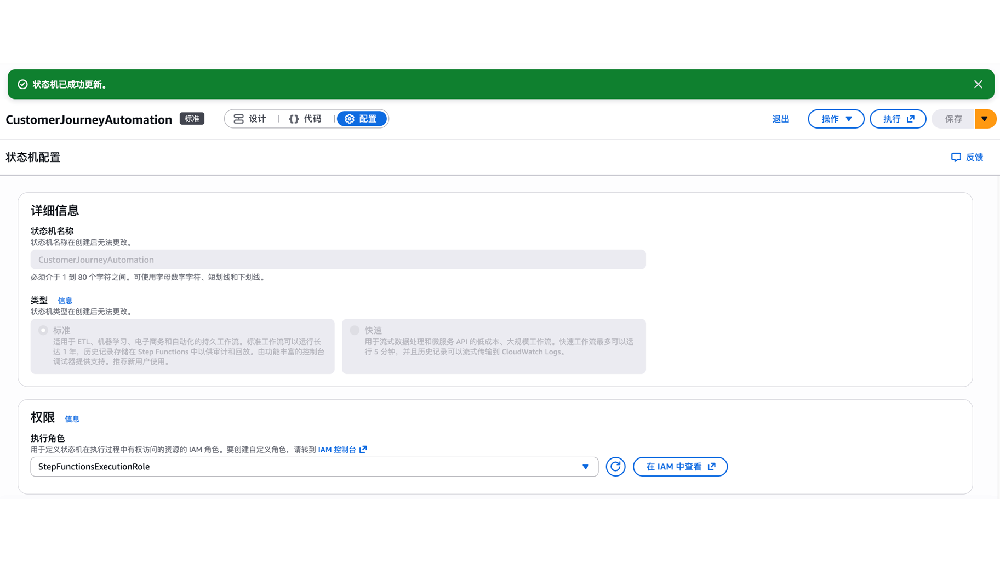Image resolution: width=1000 pixels, height=562 pixels.
Task: Click the 信息 info link beside 类型
Action: click(x=64, y=300)
